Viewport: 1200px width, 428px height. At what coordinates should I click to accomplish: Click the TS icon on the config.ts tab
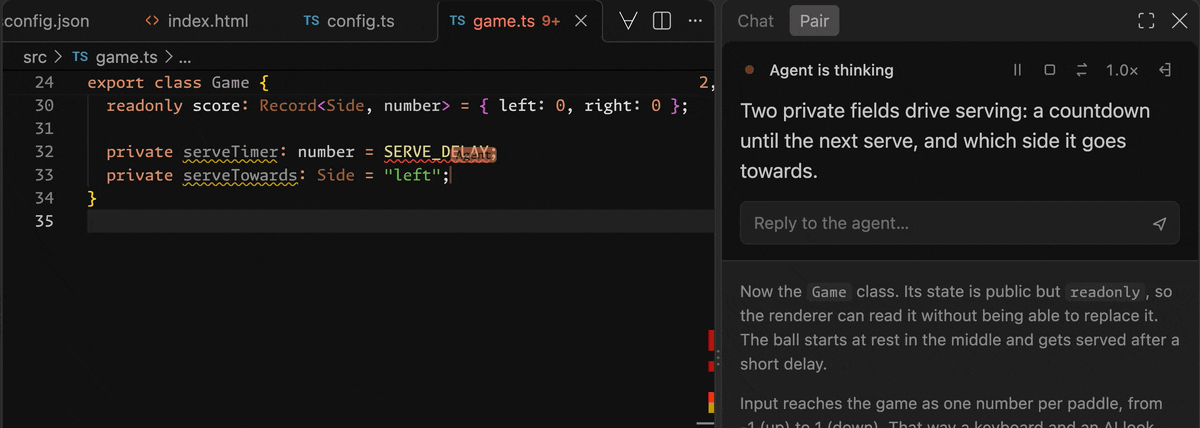(x=311, y=21)
